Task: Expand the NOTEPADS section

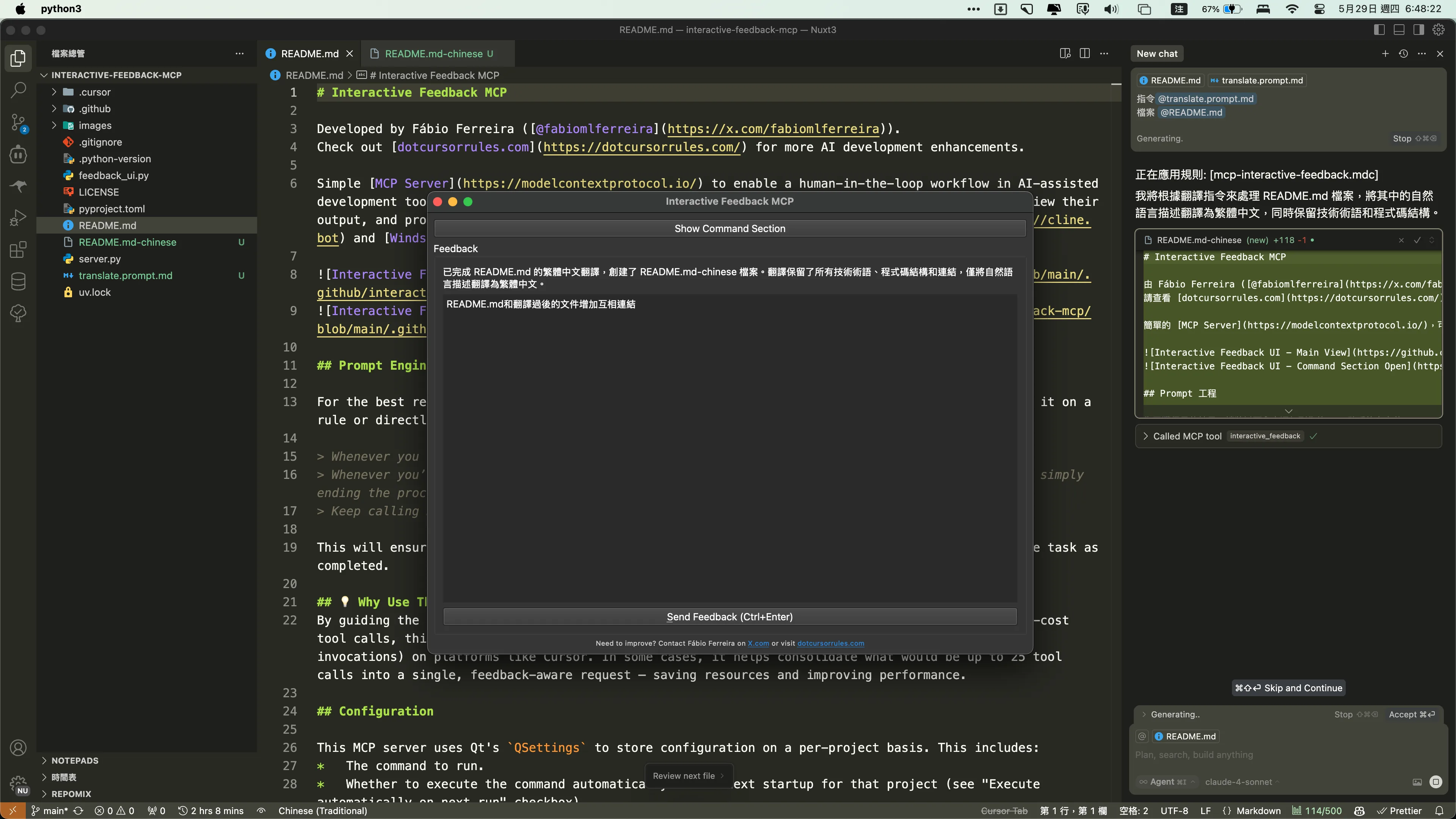Action: [x=75, y=761]
